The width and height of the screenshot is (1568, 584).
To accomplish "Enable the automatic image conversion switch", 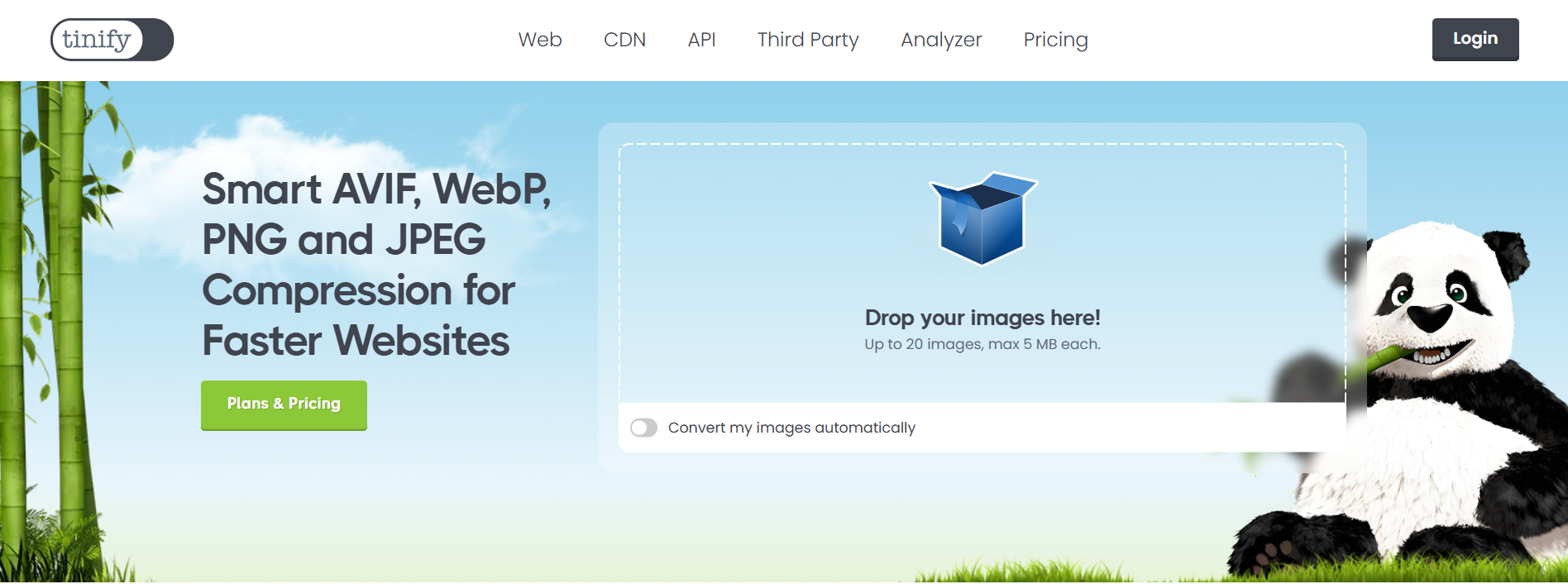I will 643,428.
